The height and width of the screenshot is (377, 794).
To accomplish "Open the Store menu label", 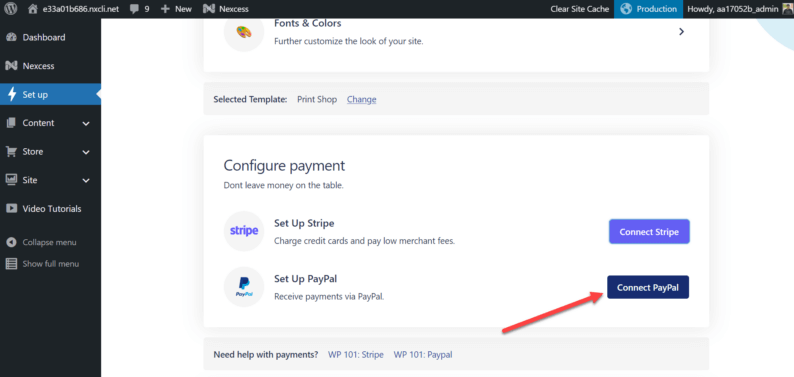I will (x=33, y=151).
